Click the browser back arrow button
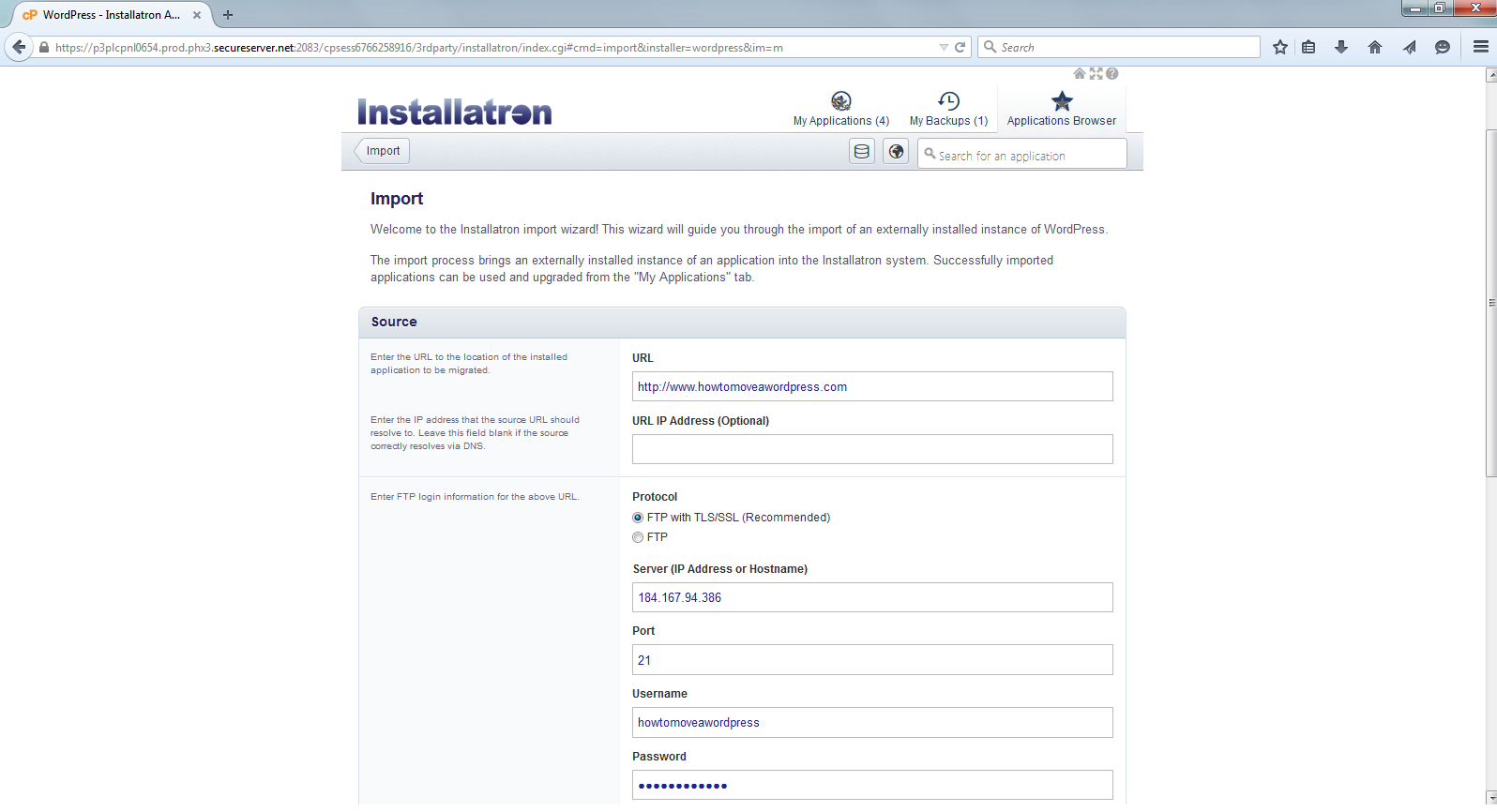 tap(19, 47)
